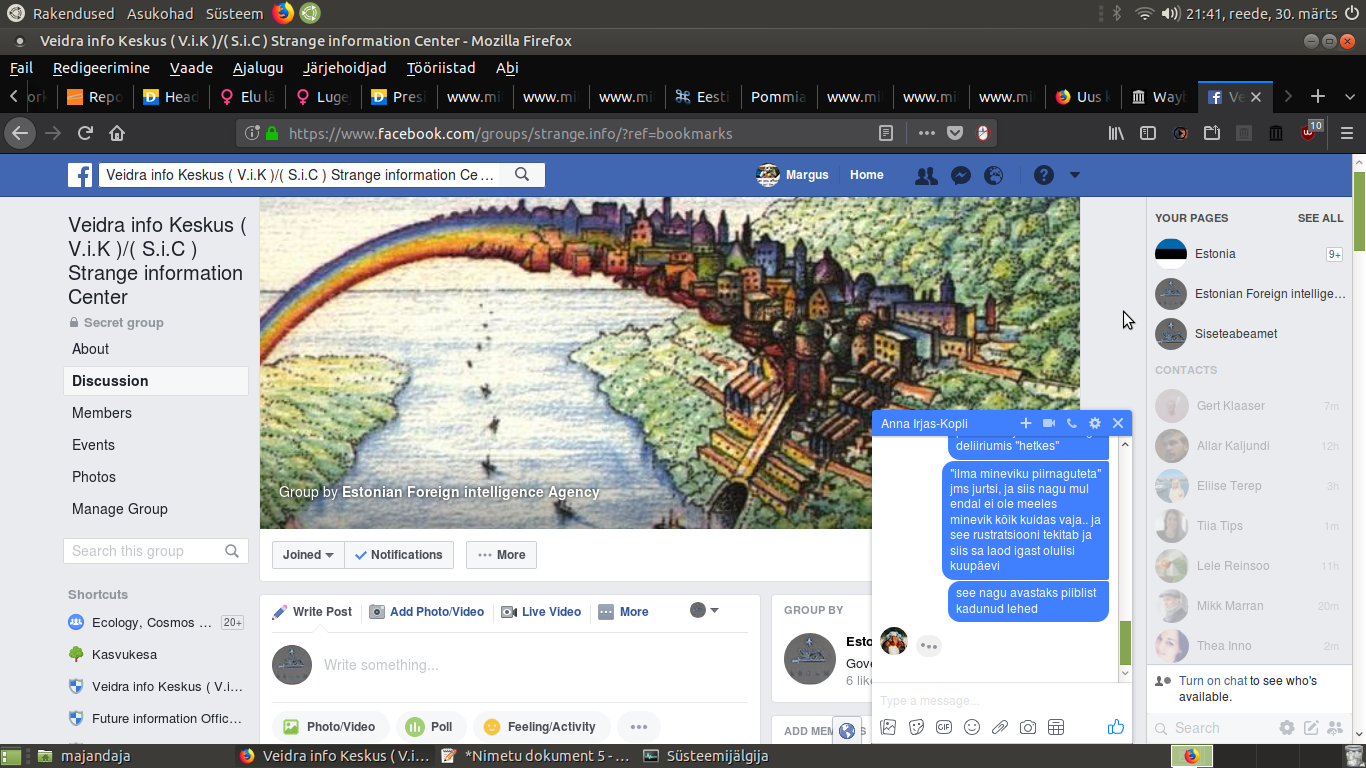Click the Facebook logo icon

80,175
